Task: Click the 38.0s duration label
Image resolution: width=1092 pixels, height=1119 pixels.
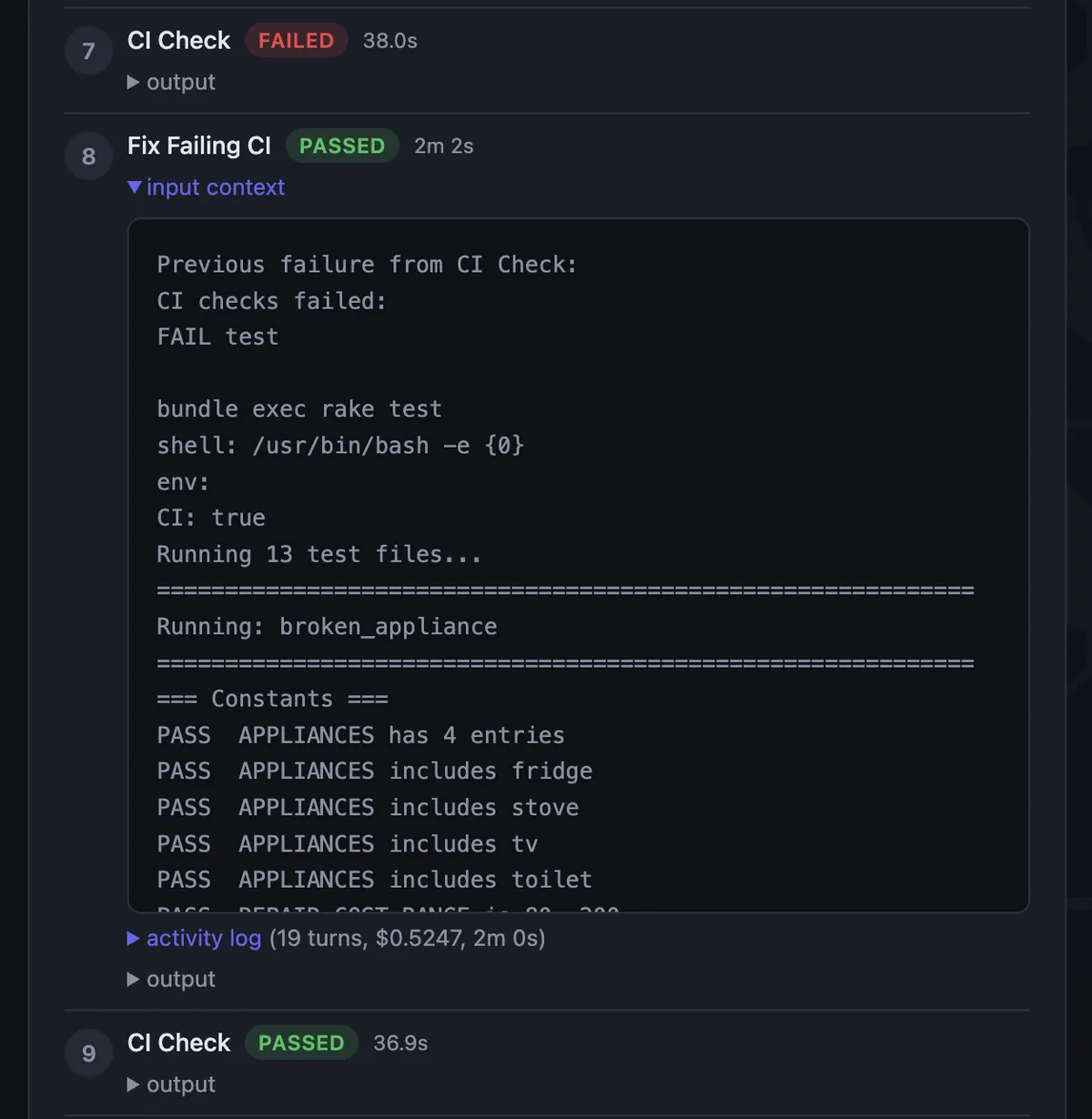Action: tap(389, 40)
